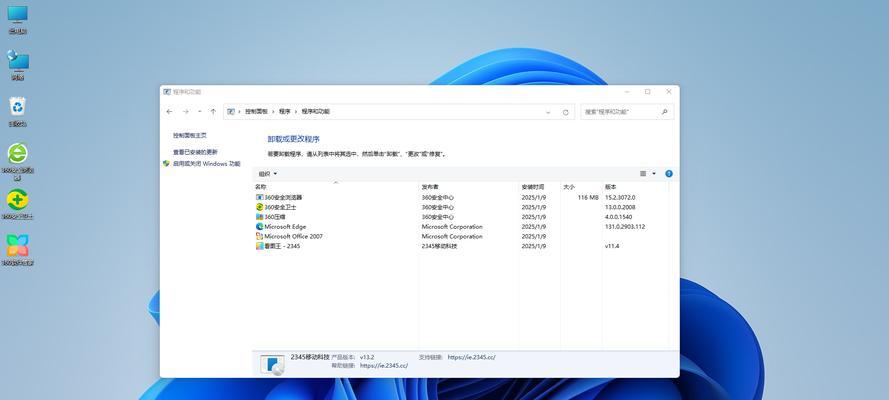The height and width of the screenshot is (400, 889).
Task: Open help via the blue question mark
Action: click(x=669, y=174)
